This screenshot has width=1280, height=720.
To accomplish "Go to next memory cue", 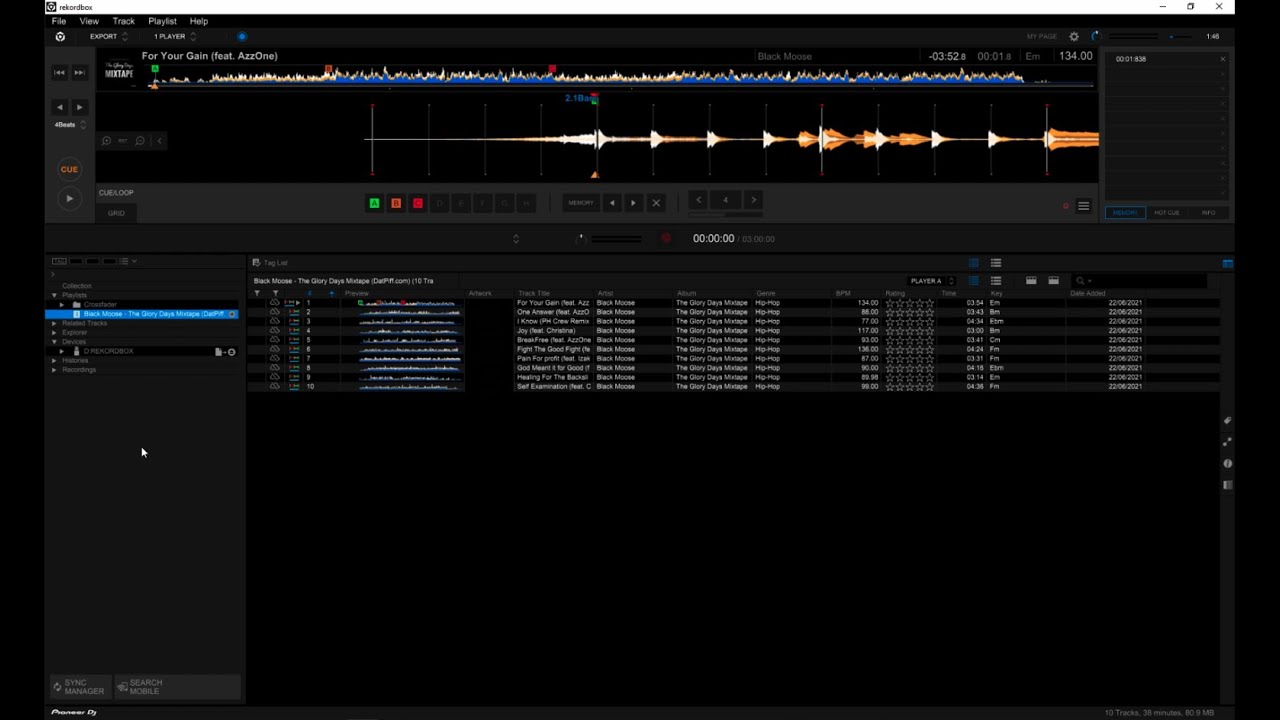I will pyautogui.click(x=633, y=203).
